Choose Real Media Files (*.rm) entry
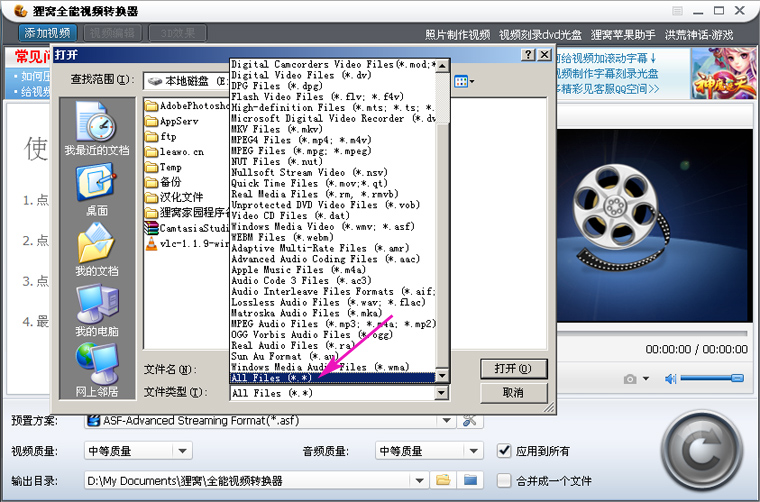The height and width of the screenshot is (502, 760). coord(332,194)
